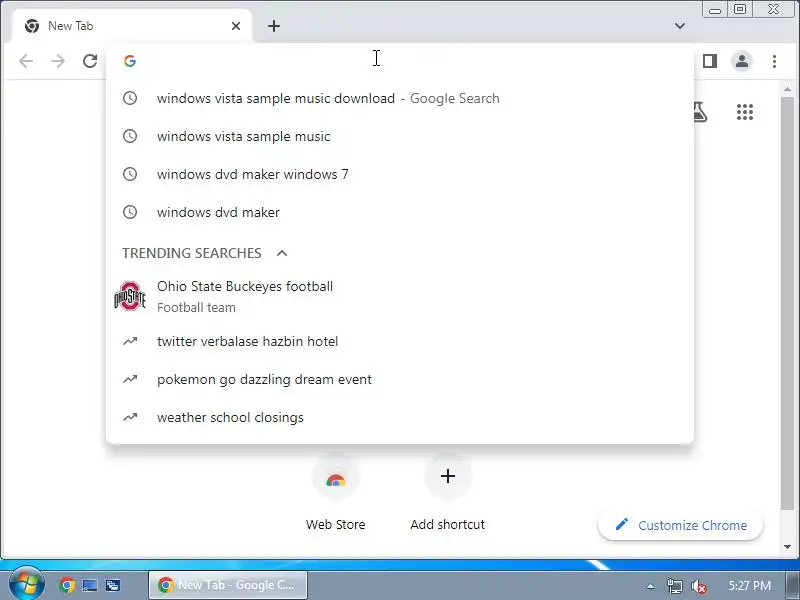Open the pinned monitor icon on taskbar
Viewport: 800px width, 600px height.
[x=90, y=585]
